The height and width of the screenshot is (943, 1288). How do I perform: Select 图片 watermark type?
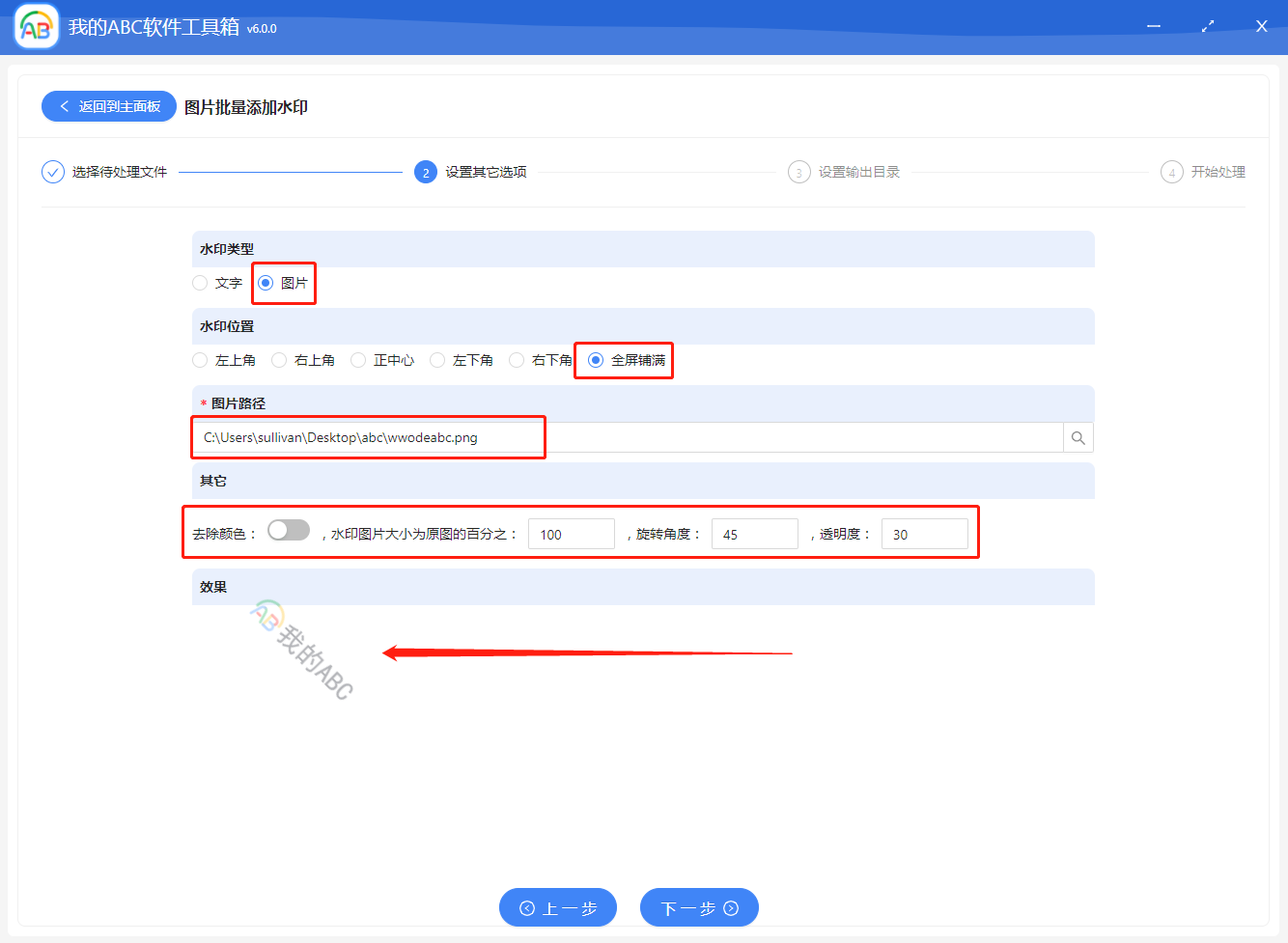click(x=266, y=283)
